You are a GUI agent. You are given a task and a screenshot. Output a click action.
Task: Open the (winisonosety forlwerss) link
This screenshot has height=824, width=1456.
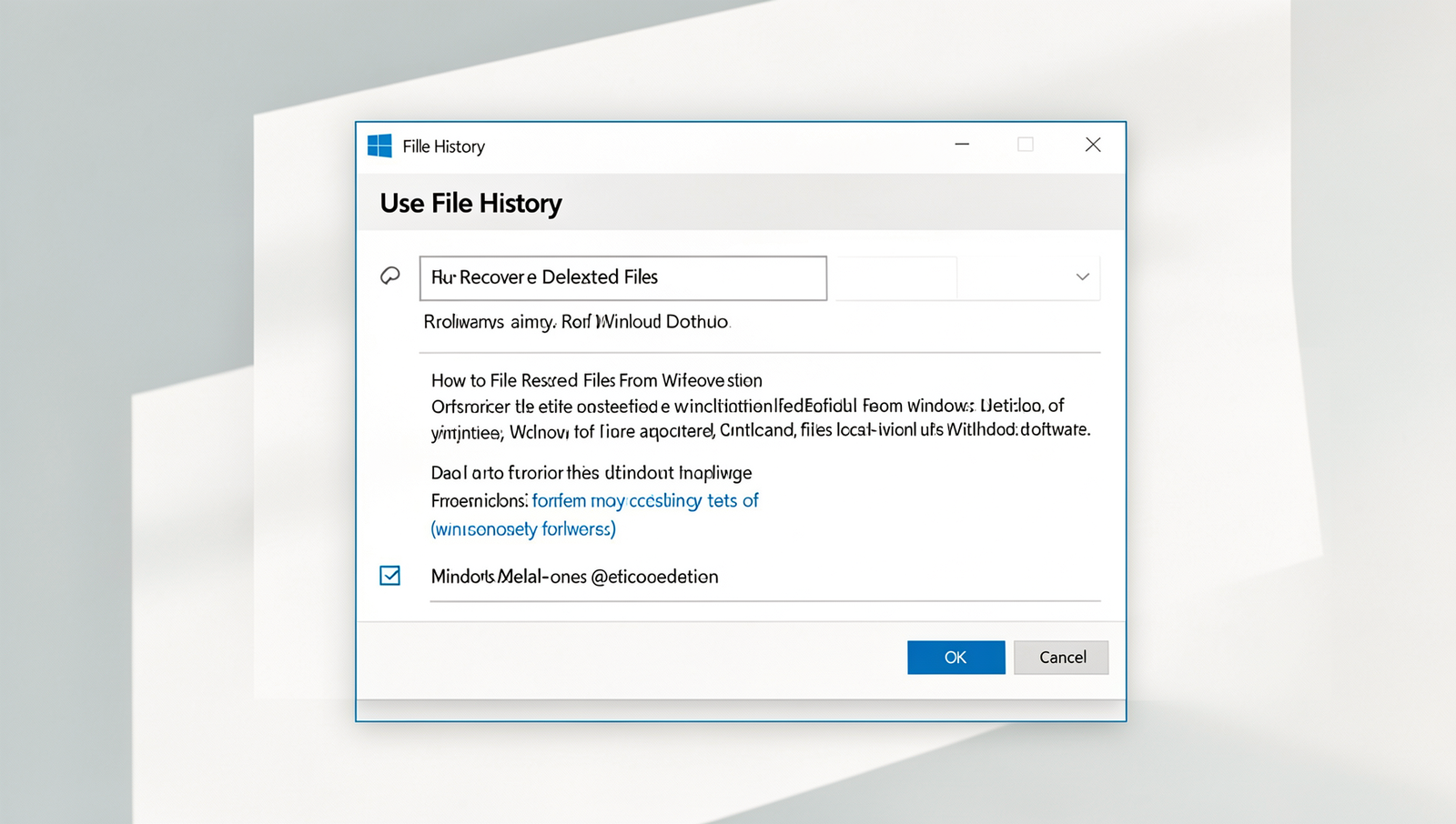523,528
